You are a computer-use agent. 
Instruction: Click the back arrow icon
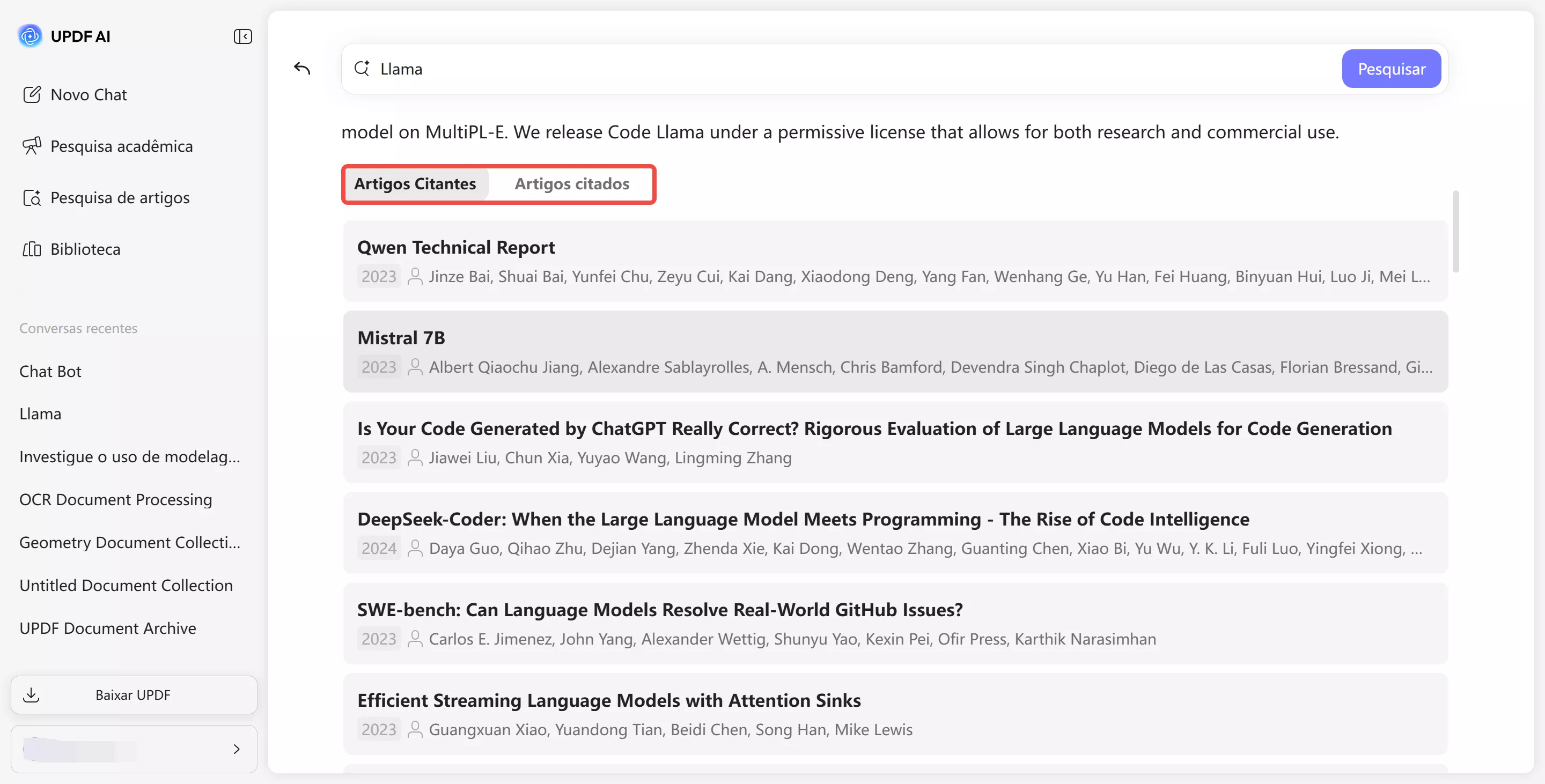[x=301, y=68]
